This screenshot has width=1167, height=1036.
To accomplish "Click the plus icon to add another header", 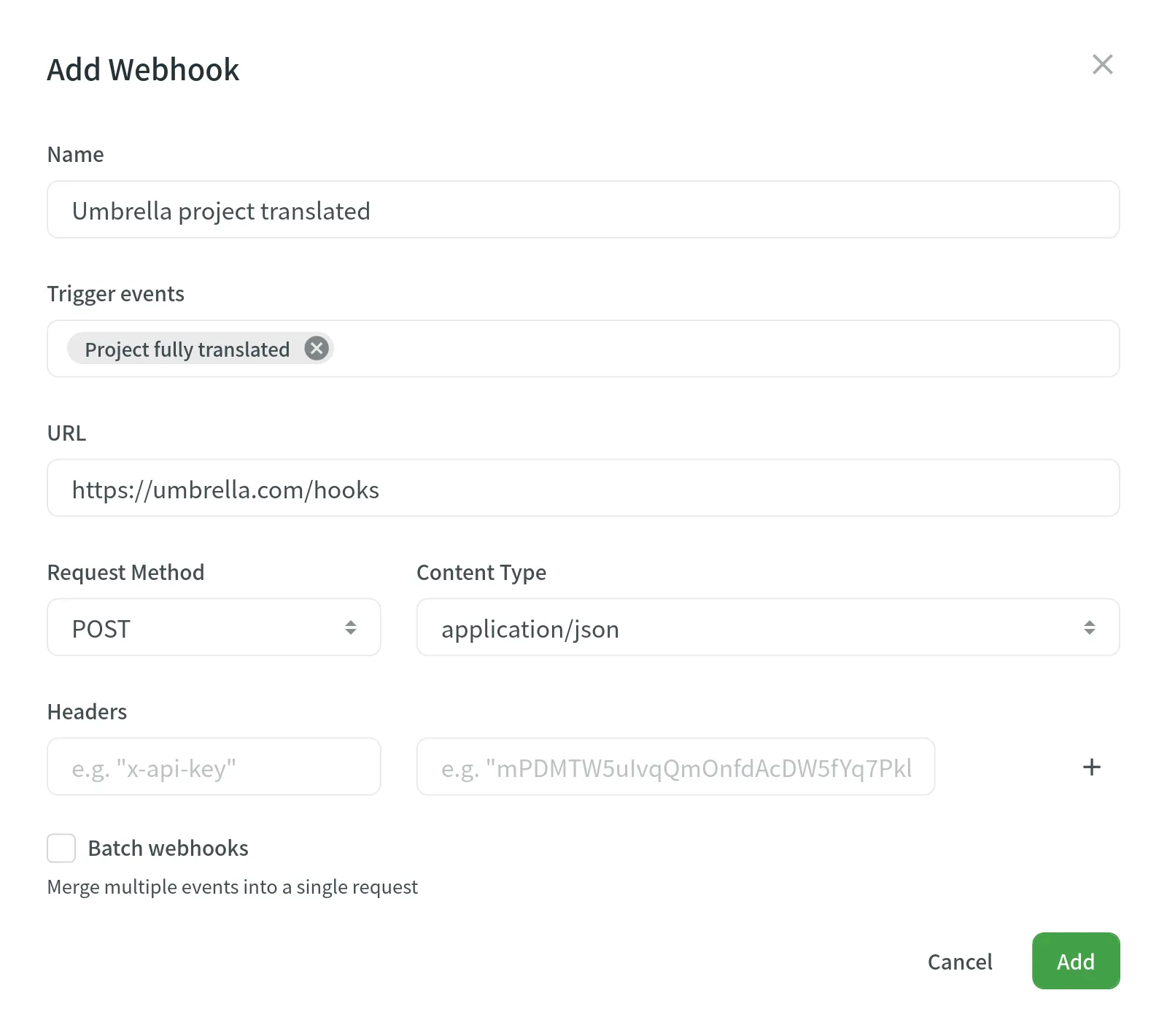I will (1091, 766).
